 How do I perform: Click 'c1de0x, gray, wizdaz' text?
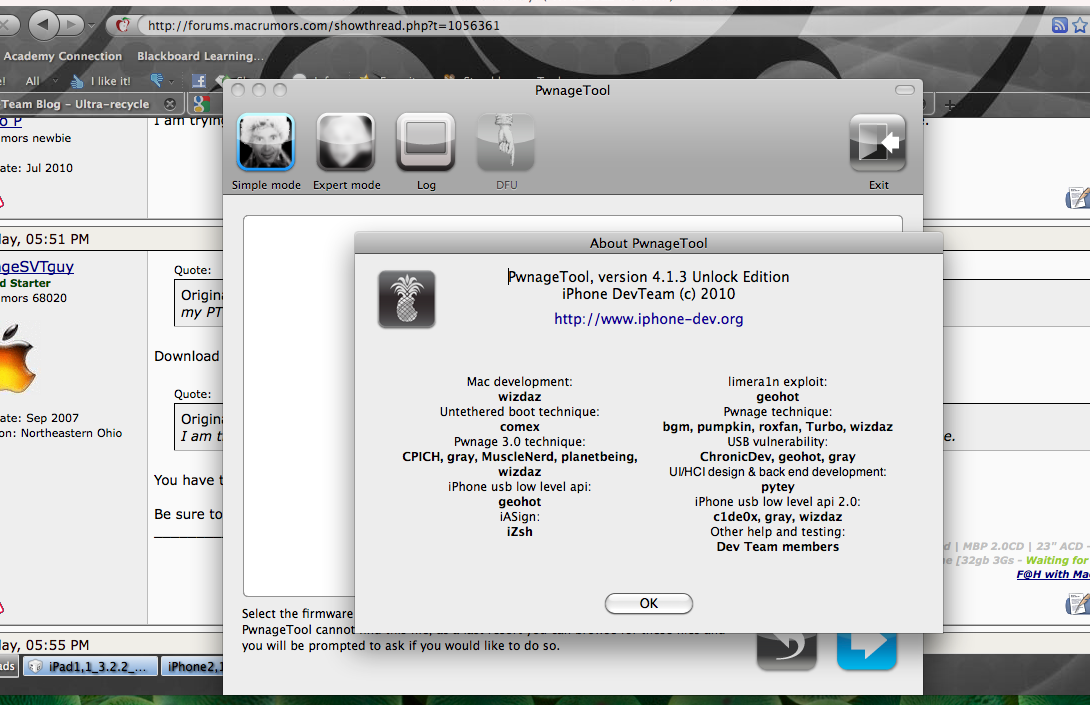pos(777,517)
